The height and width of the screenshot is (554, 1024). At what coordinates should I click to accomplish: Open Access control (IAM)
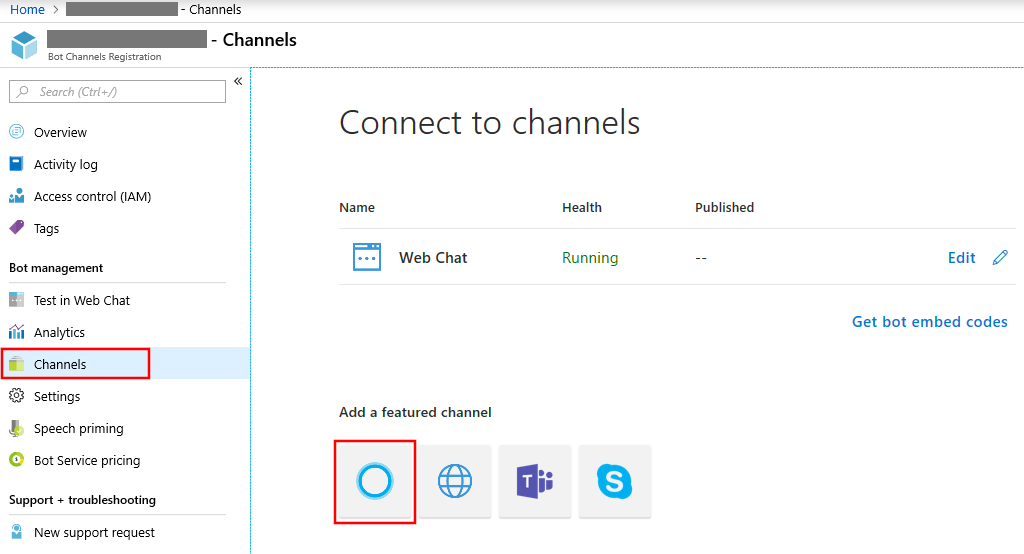[x=93, y=197]
